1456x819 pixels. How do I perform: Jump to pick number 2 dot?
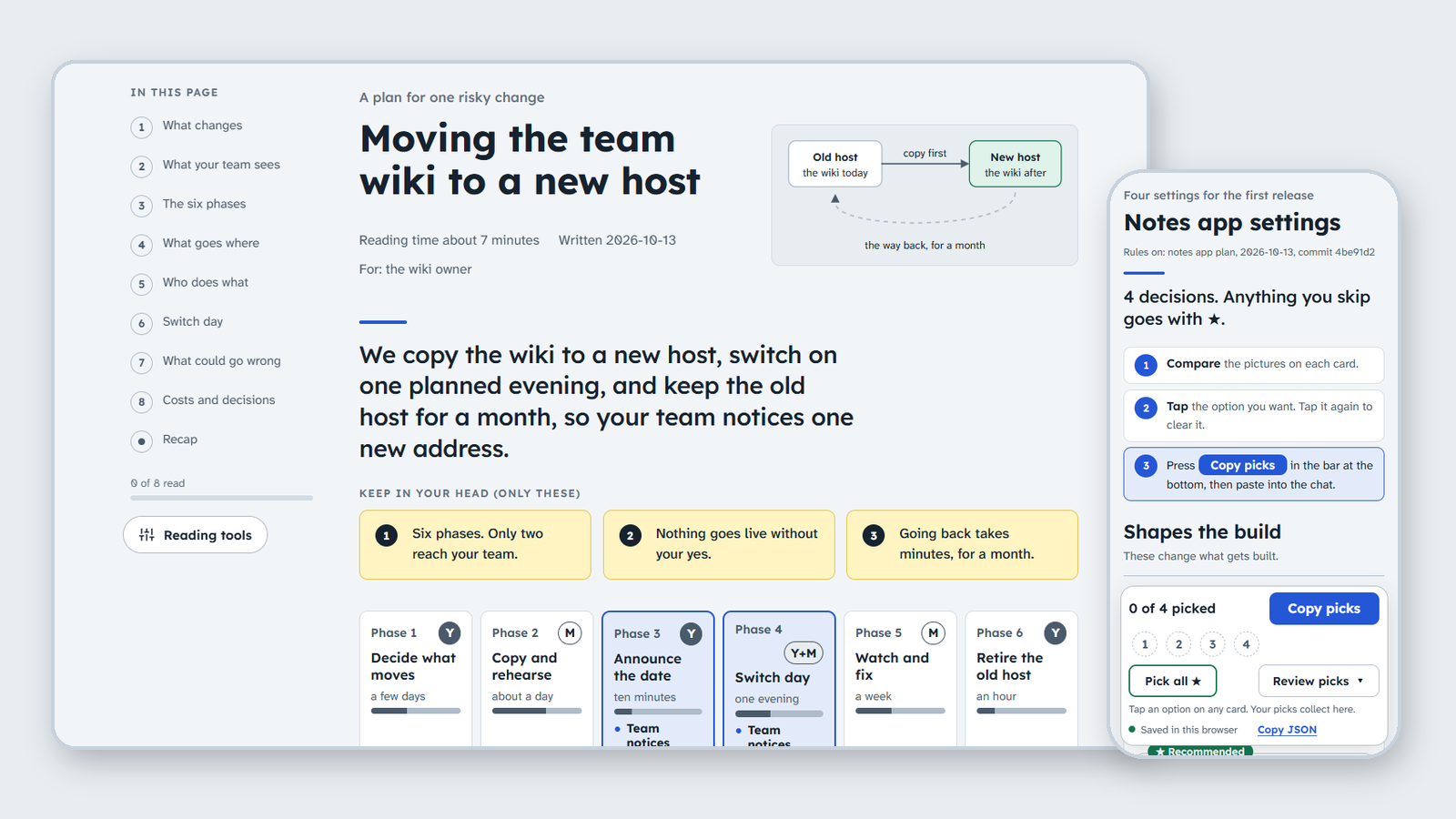[1178, 644]
